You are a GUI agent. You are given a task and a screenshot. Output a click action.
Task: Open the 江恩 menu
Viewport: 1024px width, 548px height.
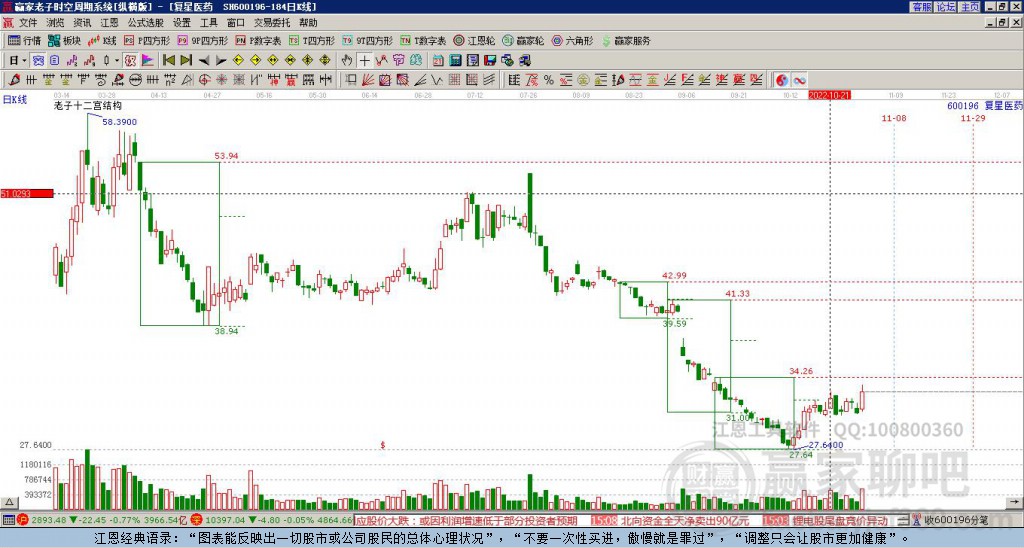[109, 23]
